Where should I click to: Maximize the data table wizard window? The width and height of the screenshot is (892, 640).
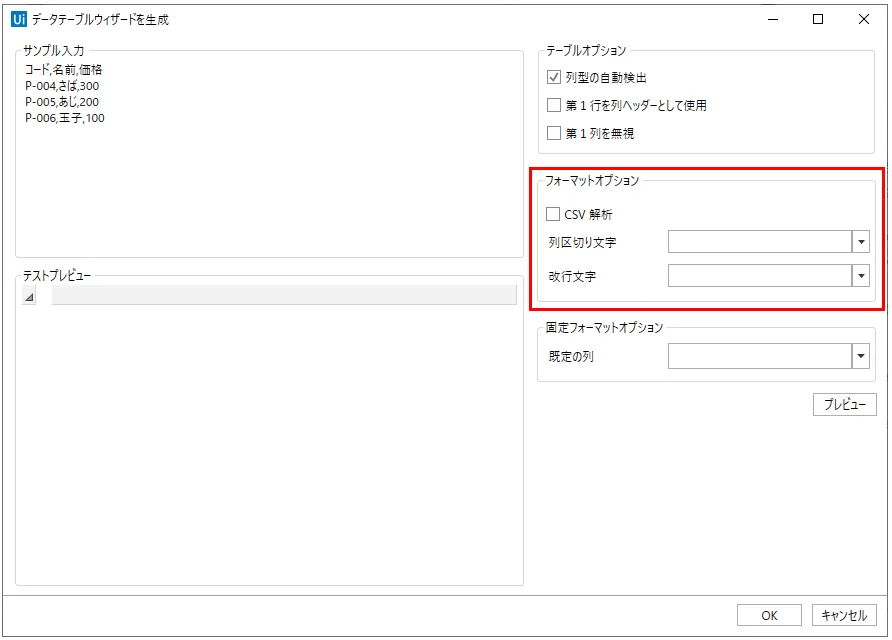(818, 19)
